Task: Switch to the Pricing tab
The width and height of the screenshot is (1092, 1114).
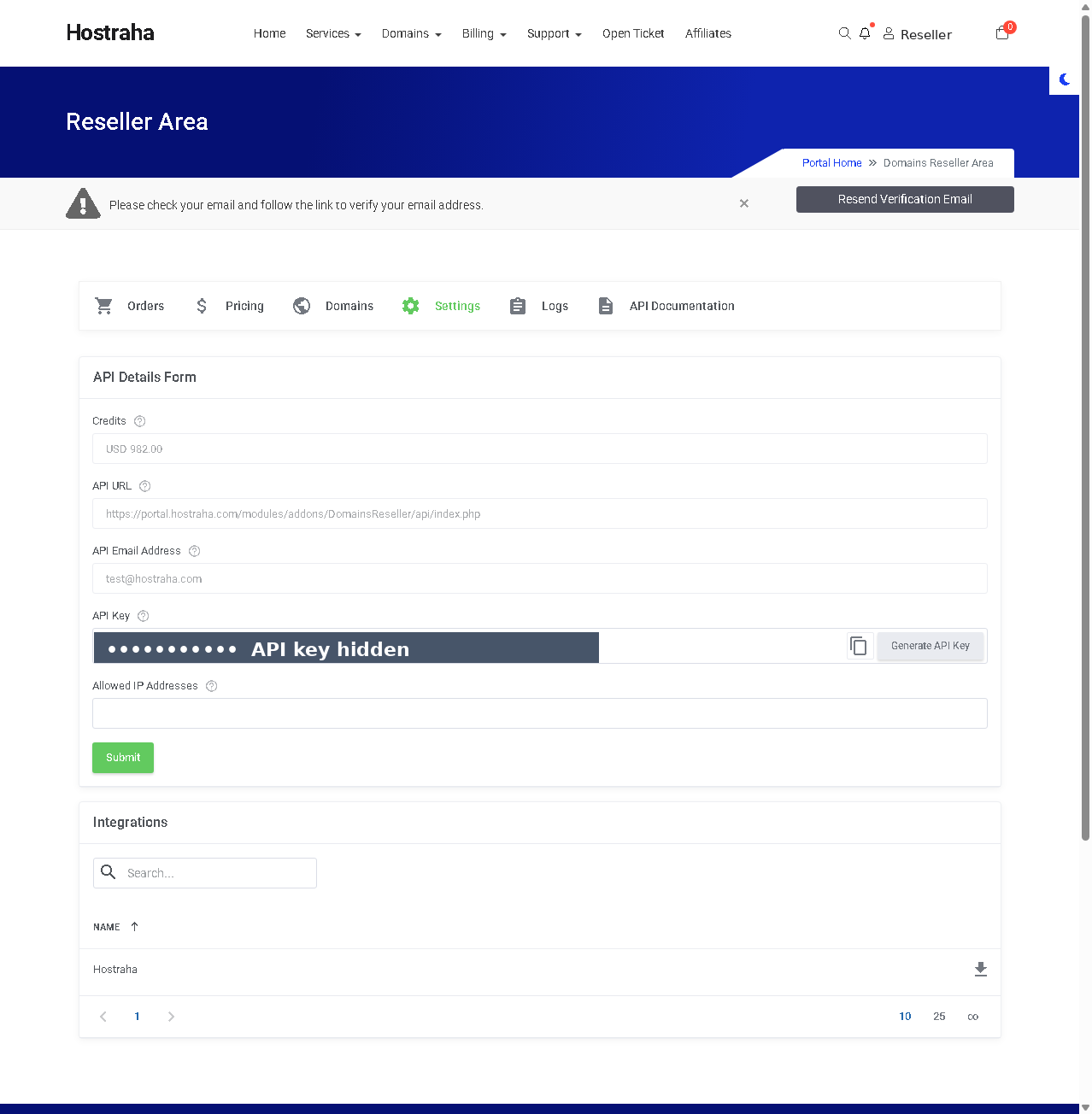Action: coord(229,306)
